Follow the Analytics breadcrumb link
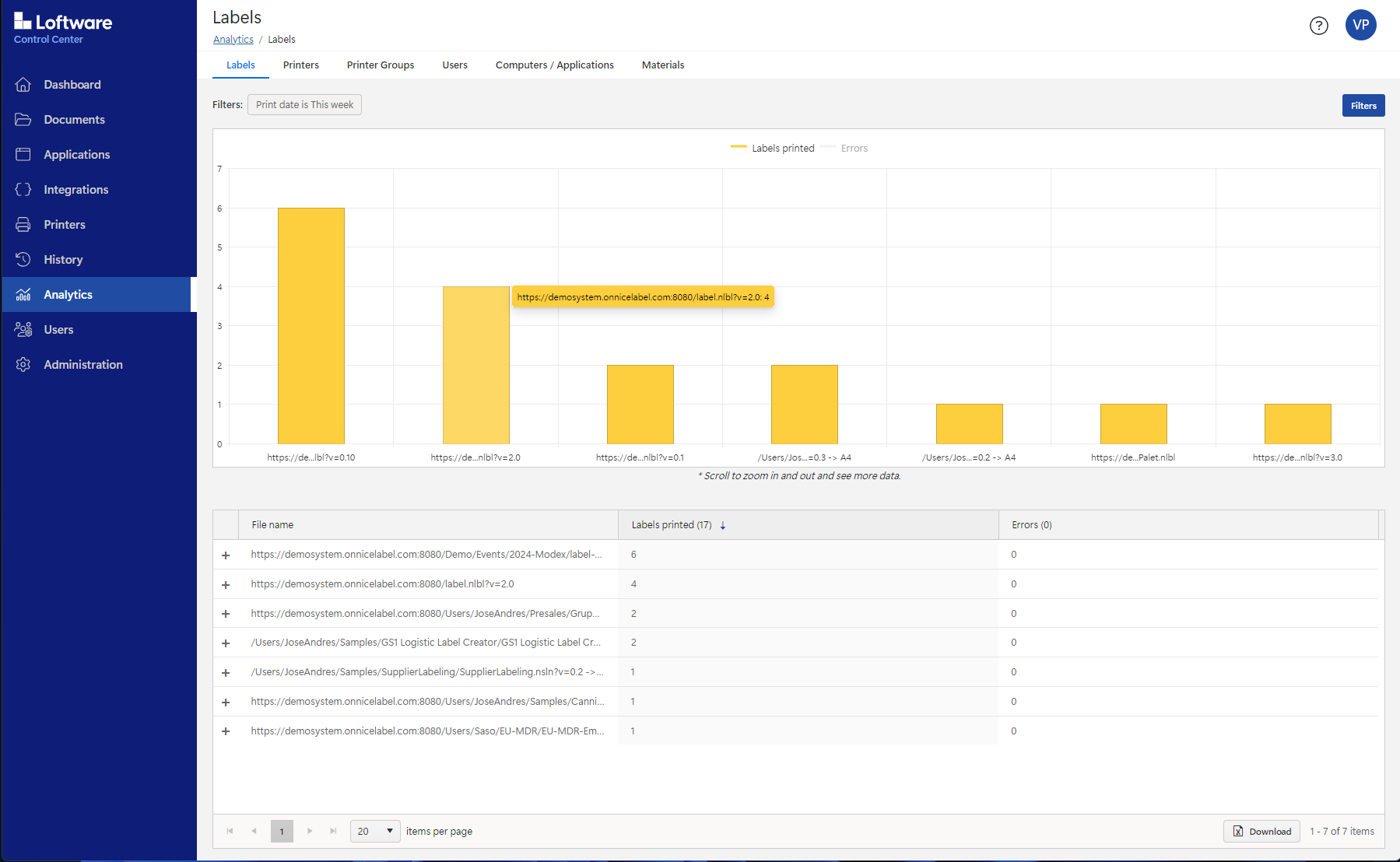The width and height of the screenshot is (1400, 862). click(x=233, y=40)
